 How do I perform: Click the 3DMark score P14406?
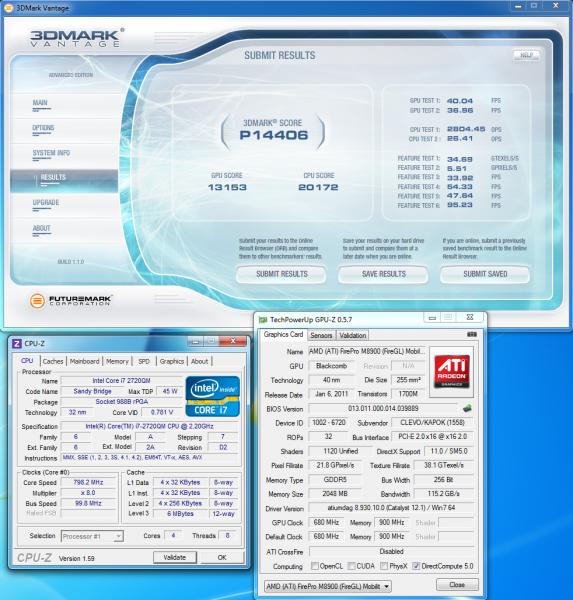[x=274, y=135]
